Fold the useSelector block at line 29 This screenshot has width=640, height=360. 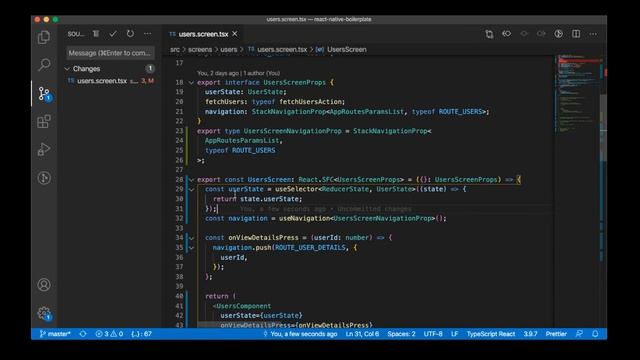[x=191, y=189]
